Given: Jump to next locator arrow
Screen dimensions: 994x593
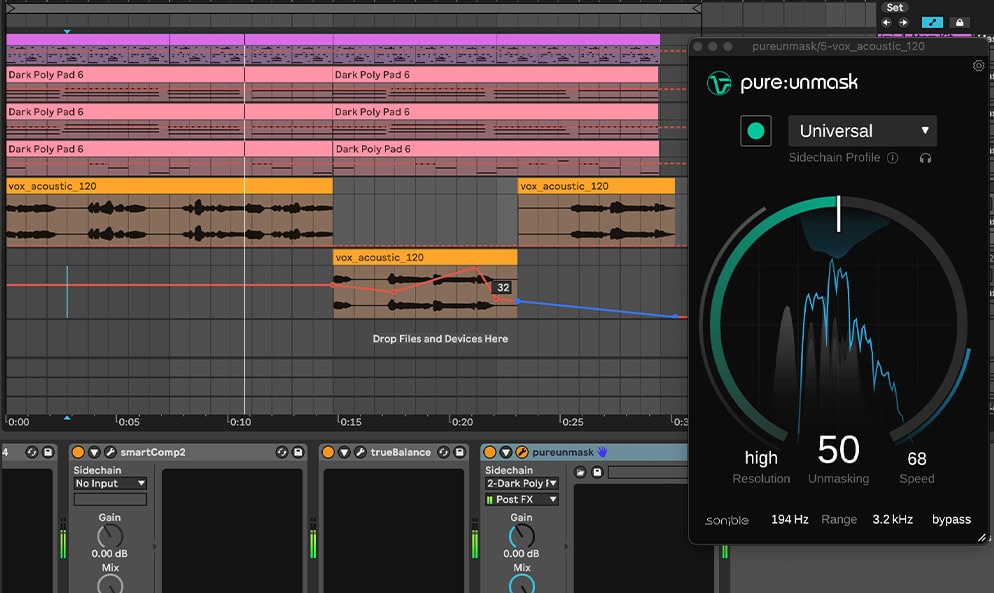Looking at the screenshot, I should pyautogui.click(x=903, y=22).
